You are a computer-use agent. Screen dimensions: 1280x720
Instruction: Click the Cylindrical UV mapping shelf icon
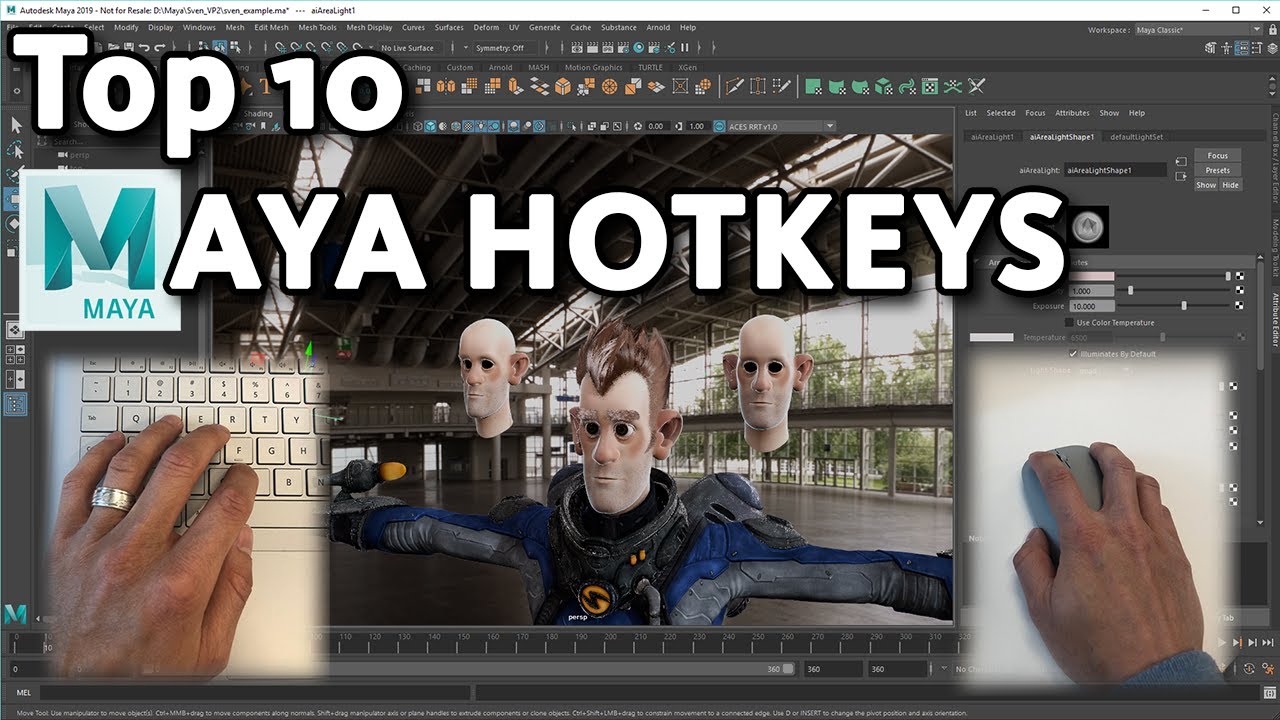click(x=837, y=86)
